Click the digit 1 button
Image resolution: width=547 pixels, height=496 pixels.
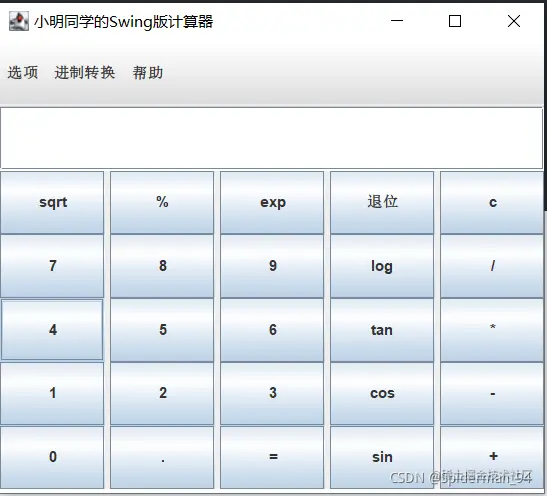(52, 393)
